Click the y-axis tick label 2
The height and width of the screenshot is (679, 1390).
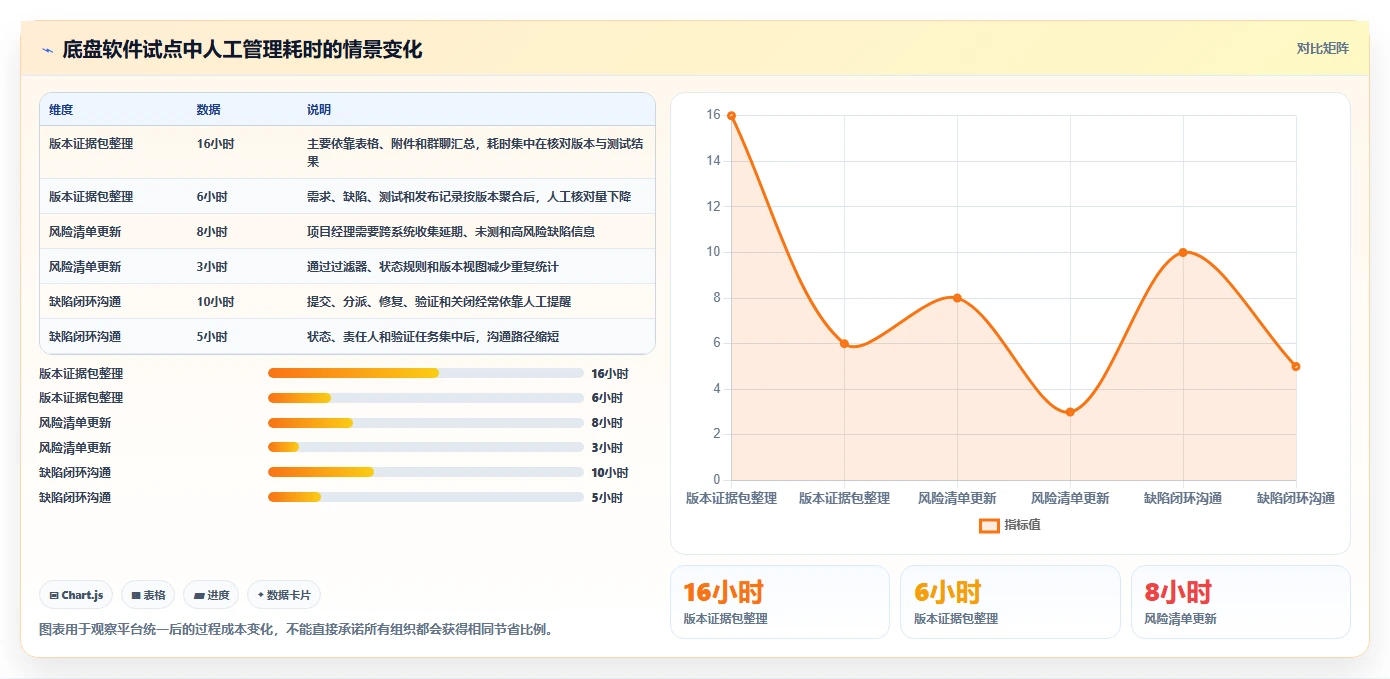pos(716,434)
